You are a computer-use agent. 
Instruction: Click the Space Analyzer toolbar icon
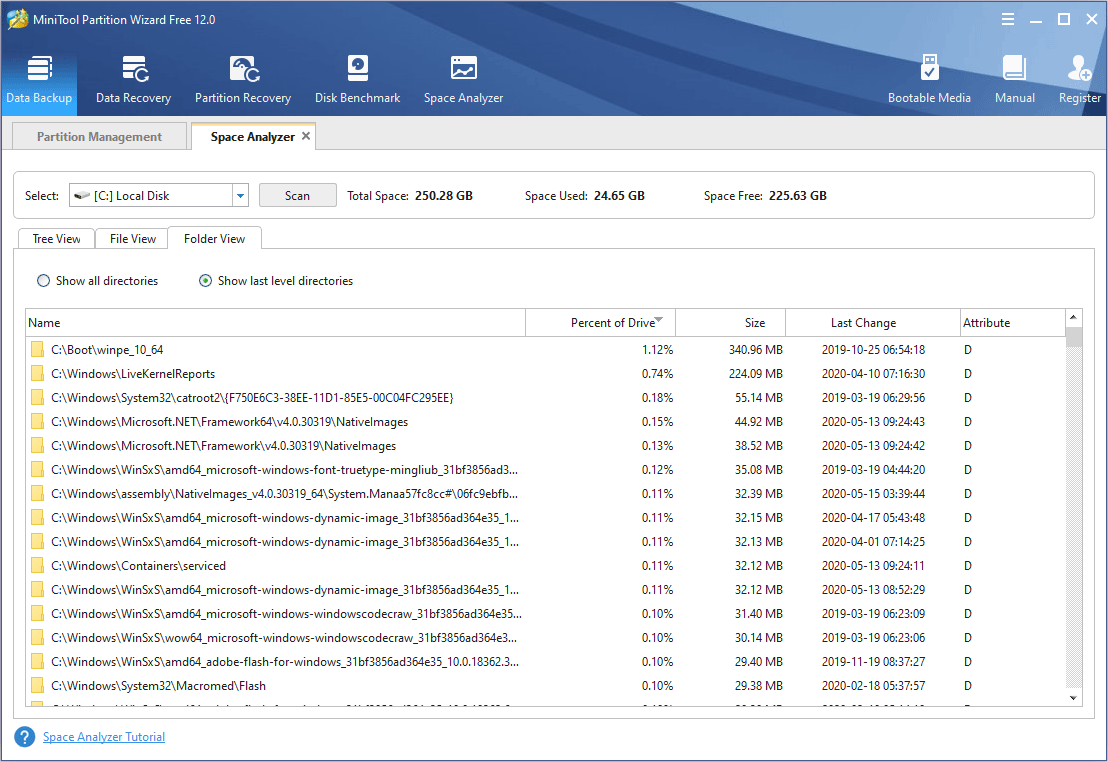pyautogui.click(x=463, y=80)
